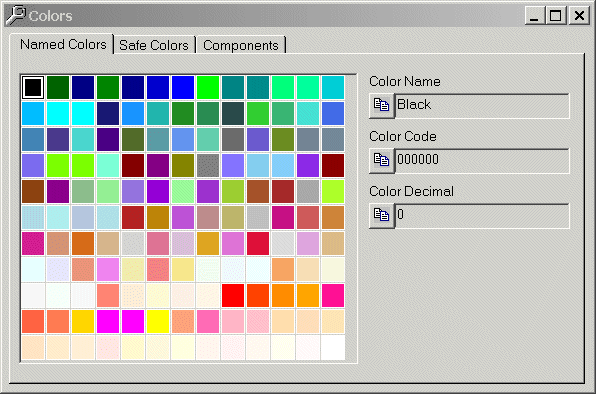Click the Color Code field showing 000000
The width and height of the screenshot is (596, 394).
pyautogui.click(x=482, y=160)
